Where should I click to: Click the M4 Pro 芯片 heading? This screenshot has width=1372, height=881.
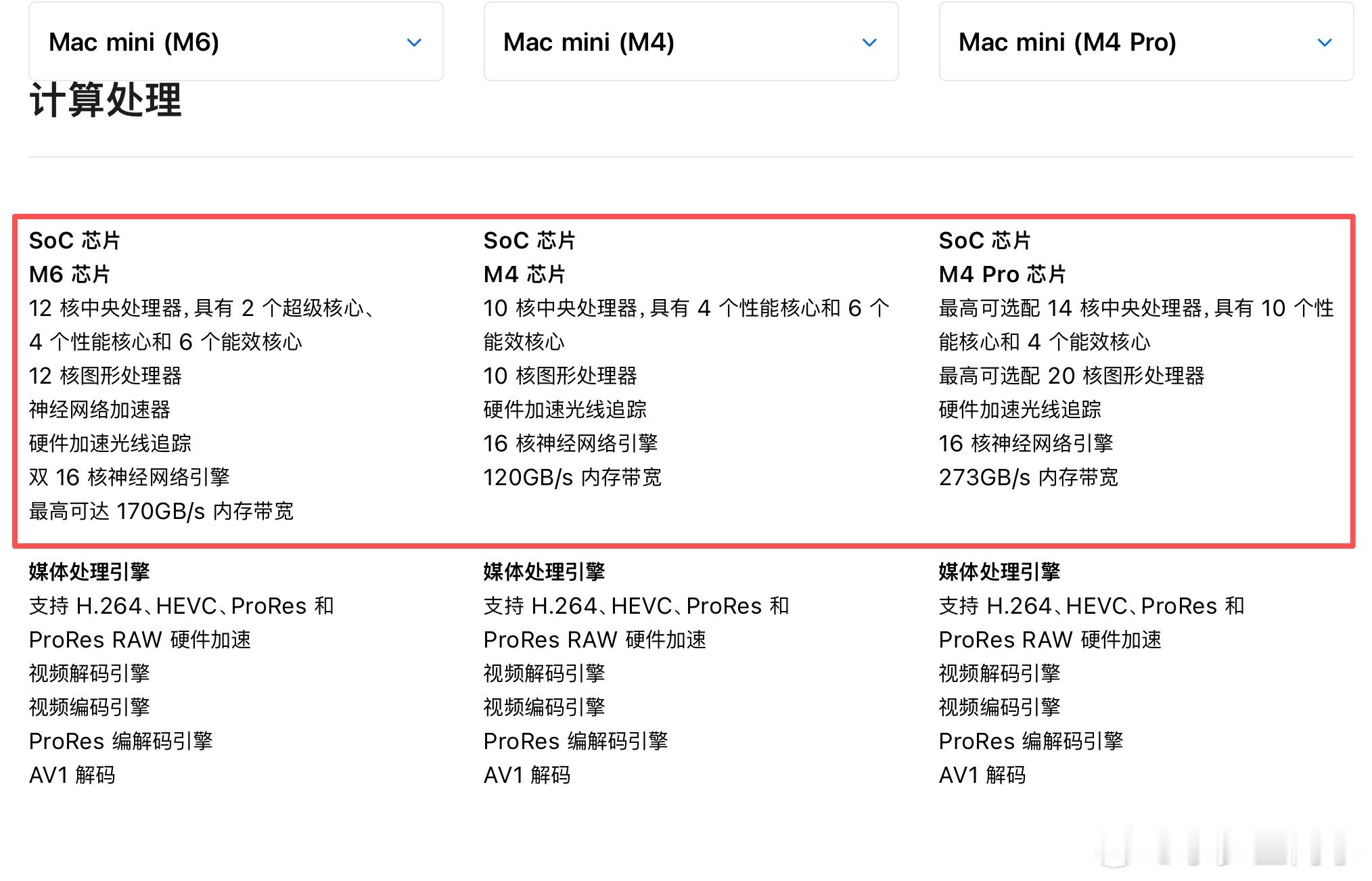tap(1002, 274)
